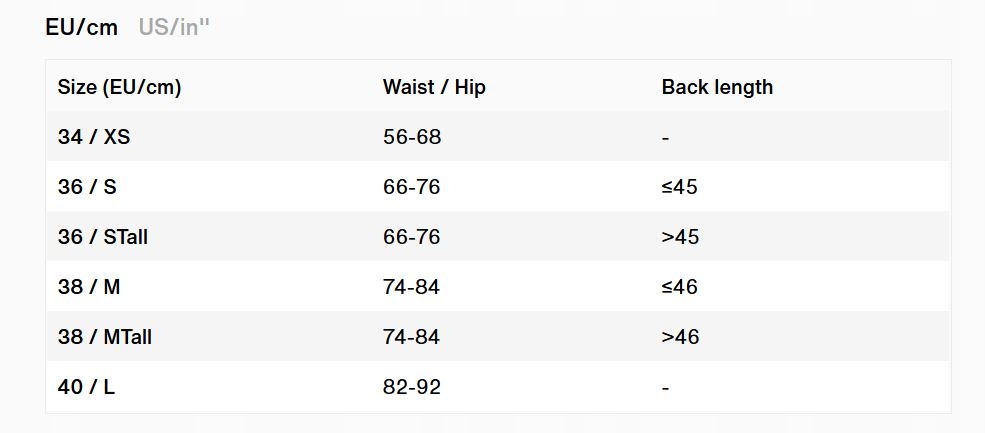Click the 82-92 waist/hip value
This screenshot has width=985, height=433.
412,386
